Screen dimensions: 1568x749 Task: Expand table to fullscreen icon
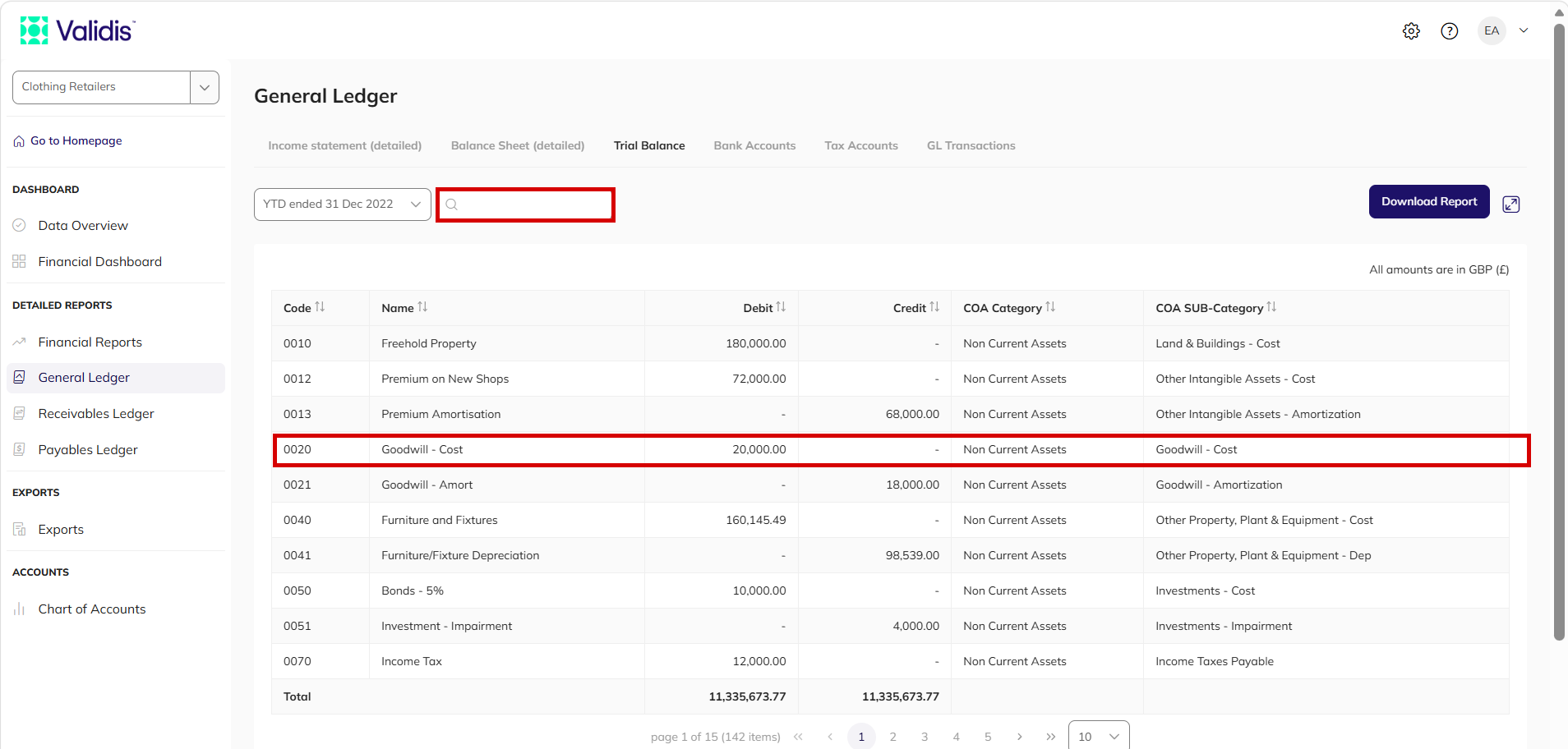[1511, 204]
